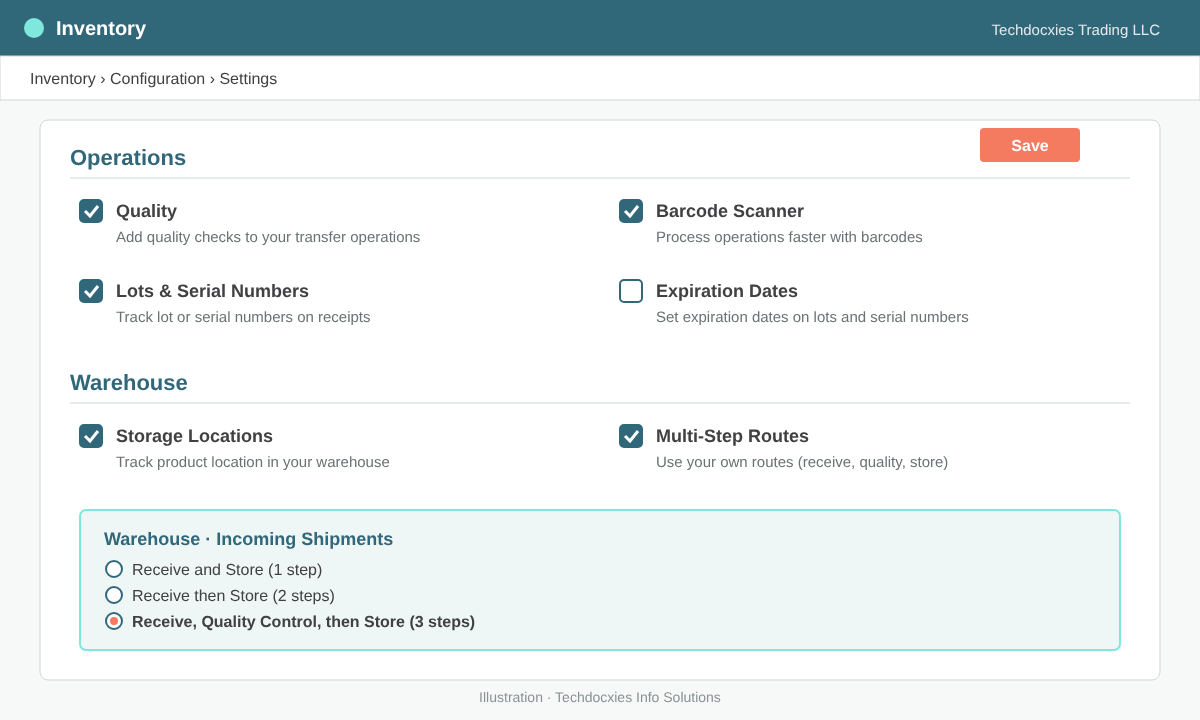The width and height of the screenshot is (1200, 720).
Task: Click the Storage Locations label
Action: coord(194,436)
